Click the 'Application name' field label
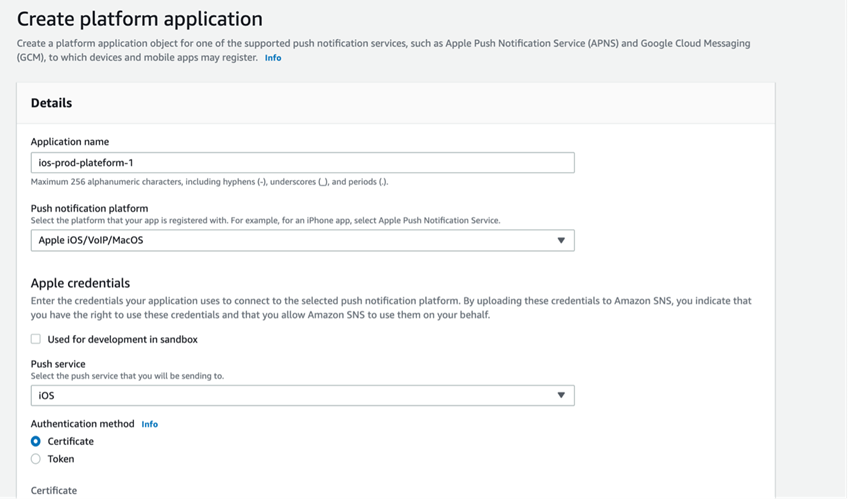Screen dimensions: 850x501 coord(70,142)
